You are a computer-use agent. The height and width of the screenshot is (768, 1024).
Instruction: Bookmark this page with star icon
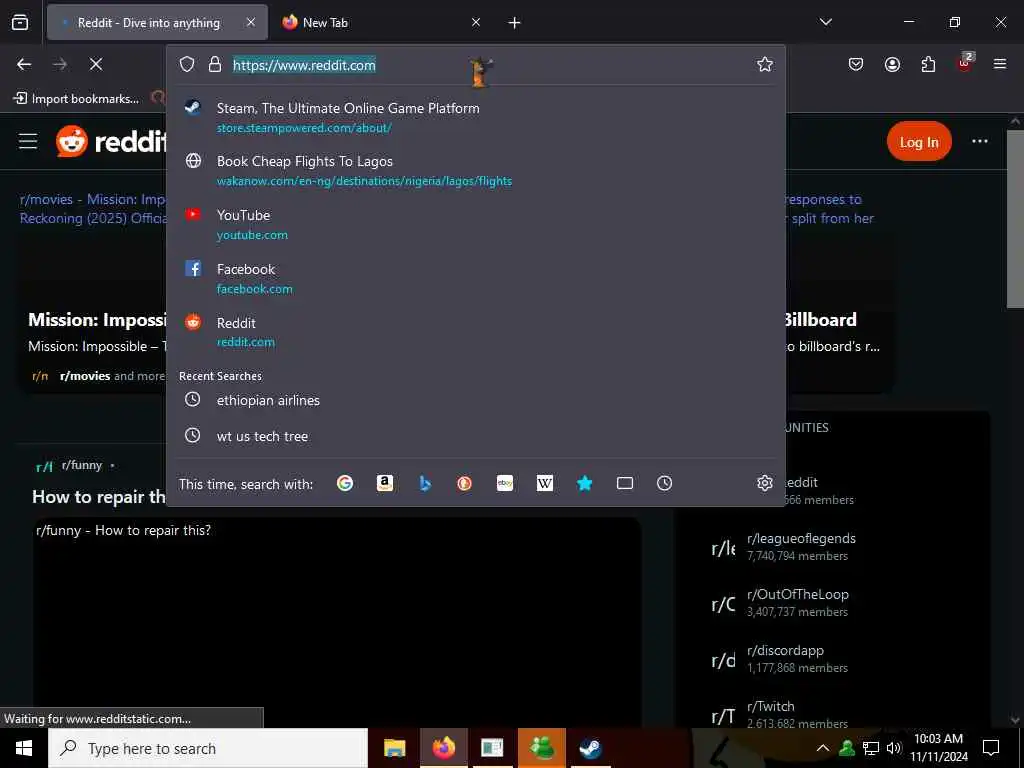[x=765, y=64]
